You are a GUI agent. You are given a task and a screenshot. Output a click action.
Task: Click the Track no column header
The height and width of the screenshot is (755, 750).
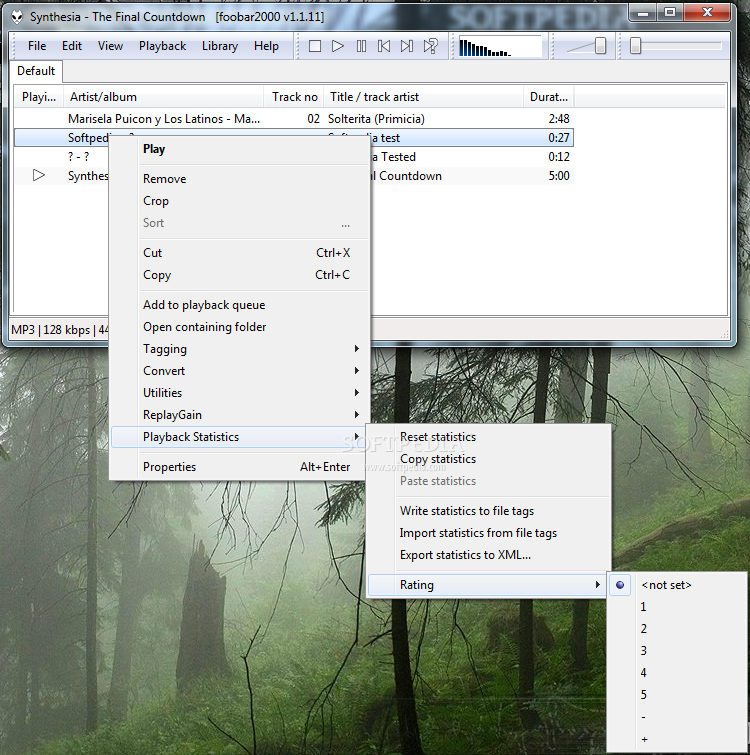[x=294, y=97]
